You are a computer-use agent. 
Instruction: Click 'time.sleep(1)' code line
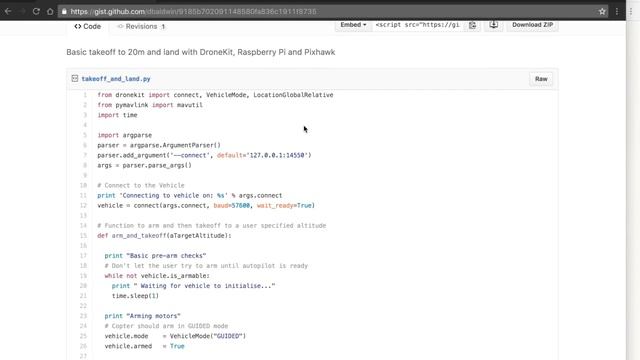[135, 296]
